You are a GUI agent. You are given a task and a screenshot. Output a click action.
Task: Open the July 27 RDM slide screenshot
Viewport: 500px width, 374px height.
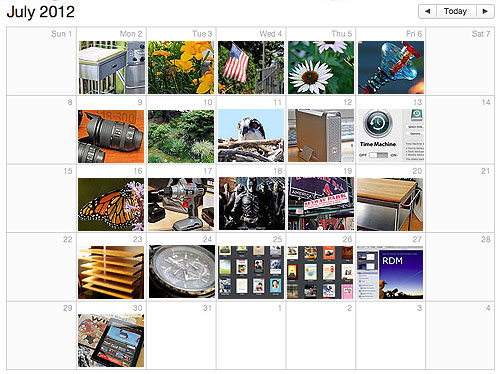click(390, 273)
